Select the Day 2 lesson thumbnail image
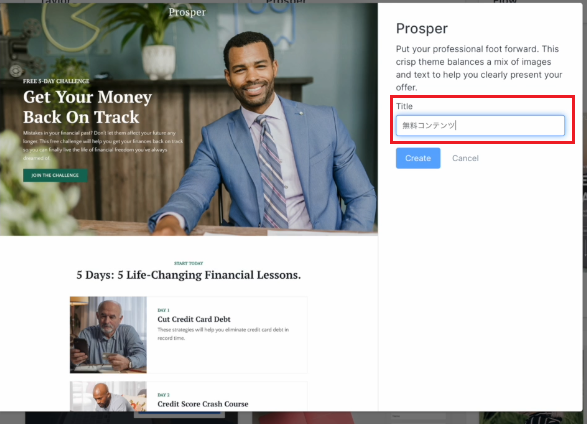The width and height of the screenshot is (587, 424). point(108,396)
